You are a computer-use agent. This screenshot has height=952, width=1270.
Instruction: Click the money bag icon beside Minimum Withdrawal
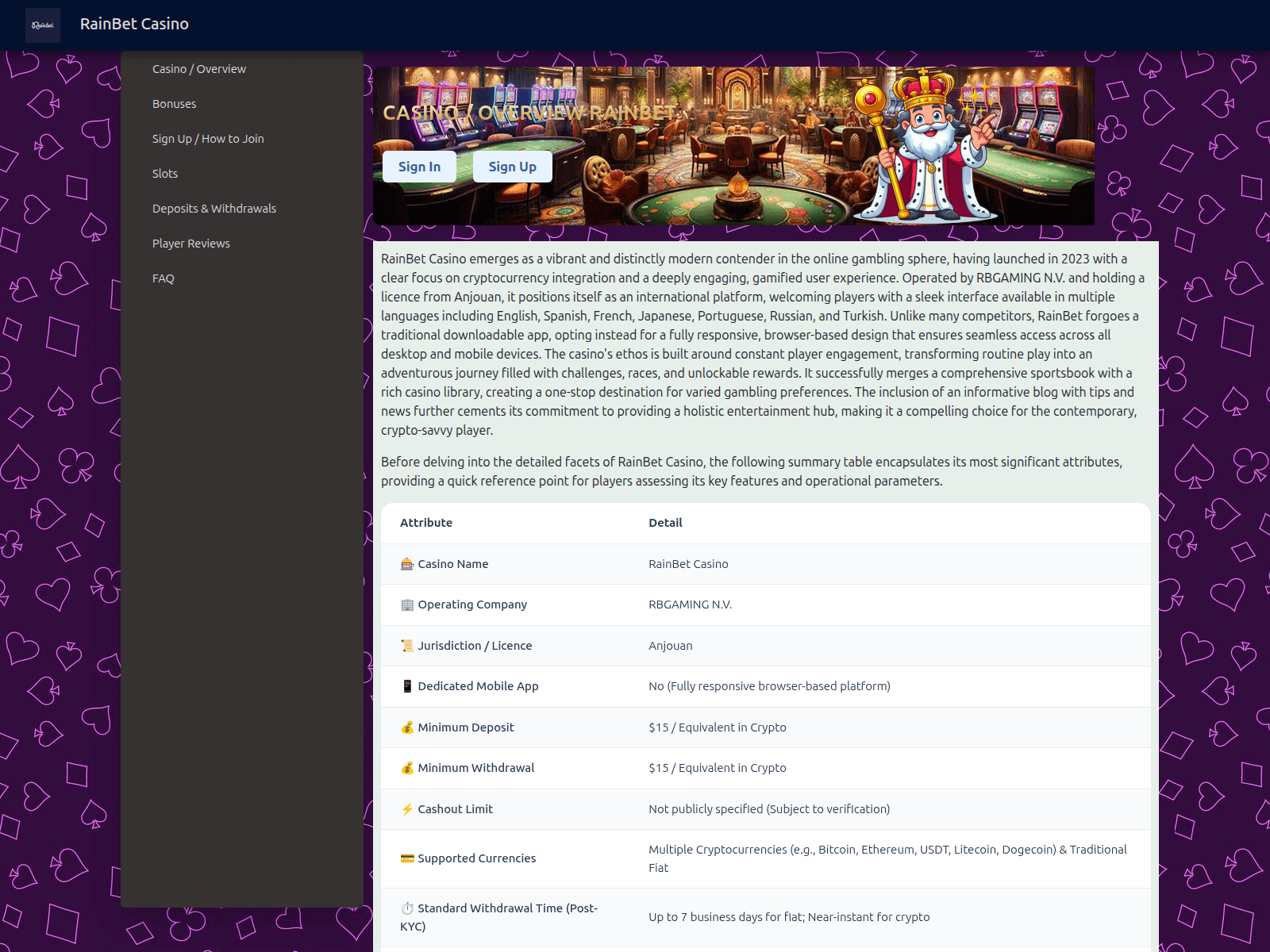coord(407,768)
